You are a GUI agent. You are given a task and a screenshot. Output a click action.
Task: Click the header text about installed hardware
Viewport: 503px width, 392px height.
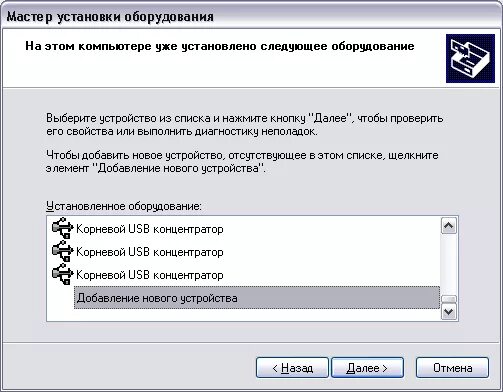tap(220, 46)
